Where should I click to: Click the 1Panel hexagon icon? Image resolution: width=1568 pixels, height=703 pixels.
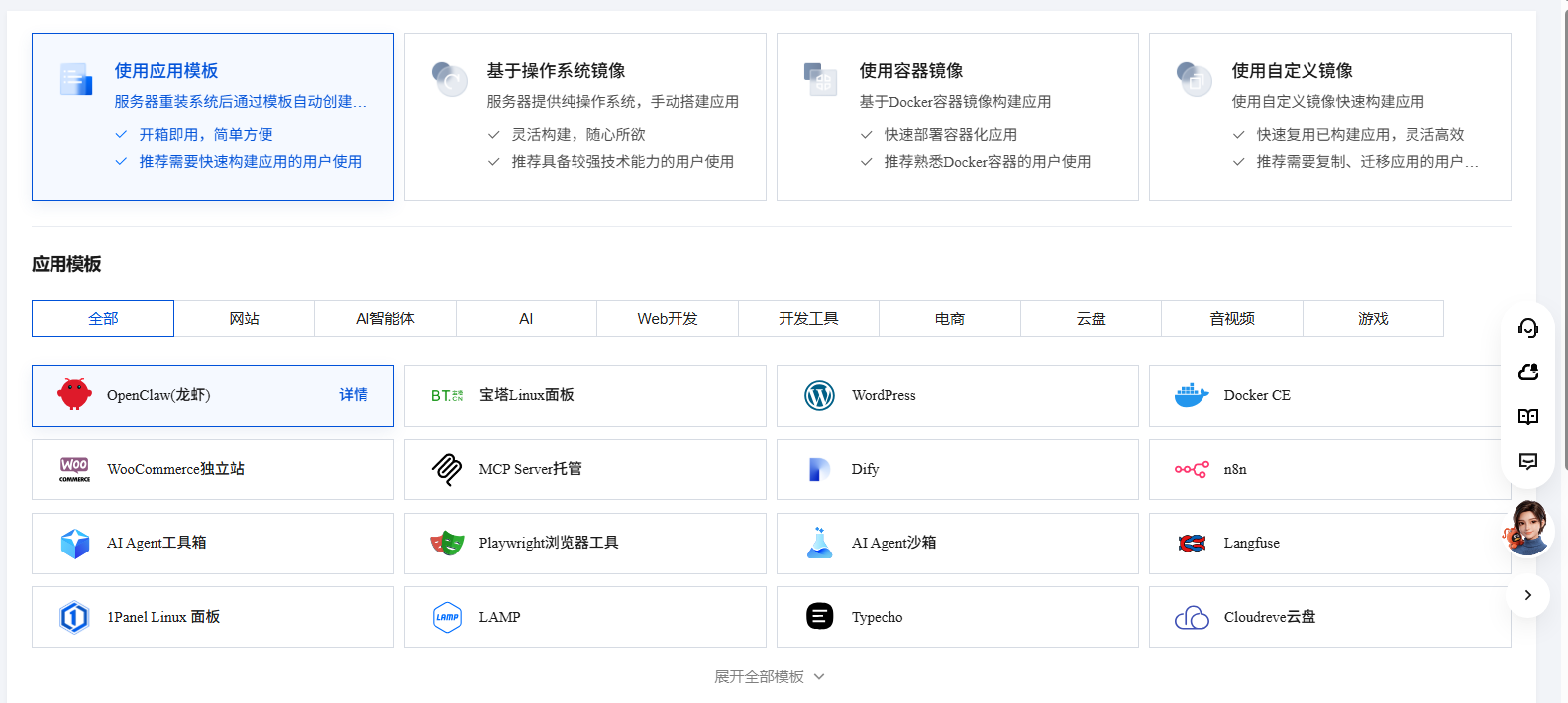click(74, 617)
